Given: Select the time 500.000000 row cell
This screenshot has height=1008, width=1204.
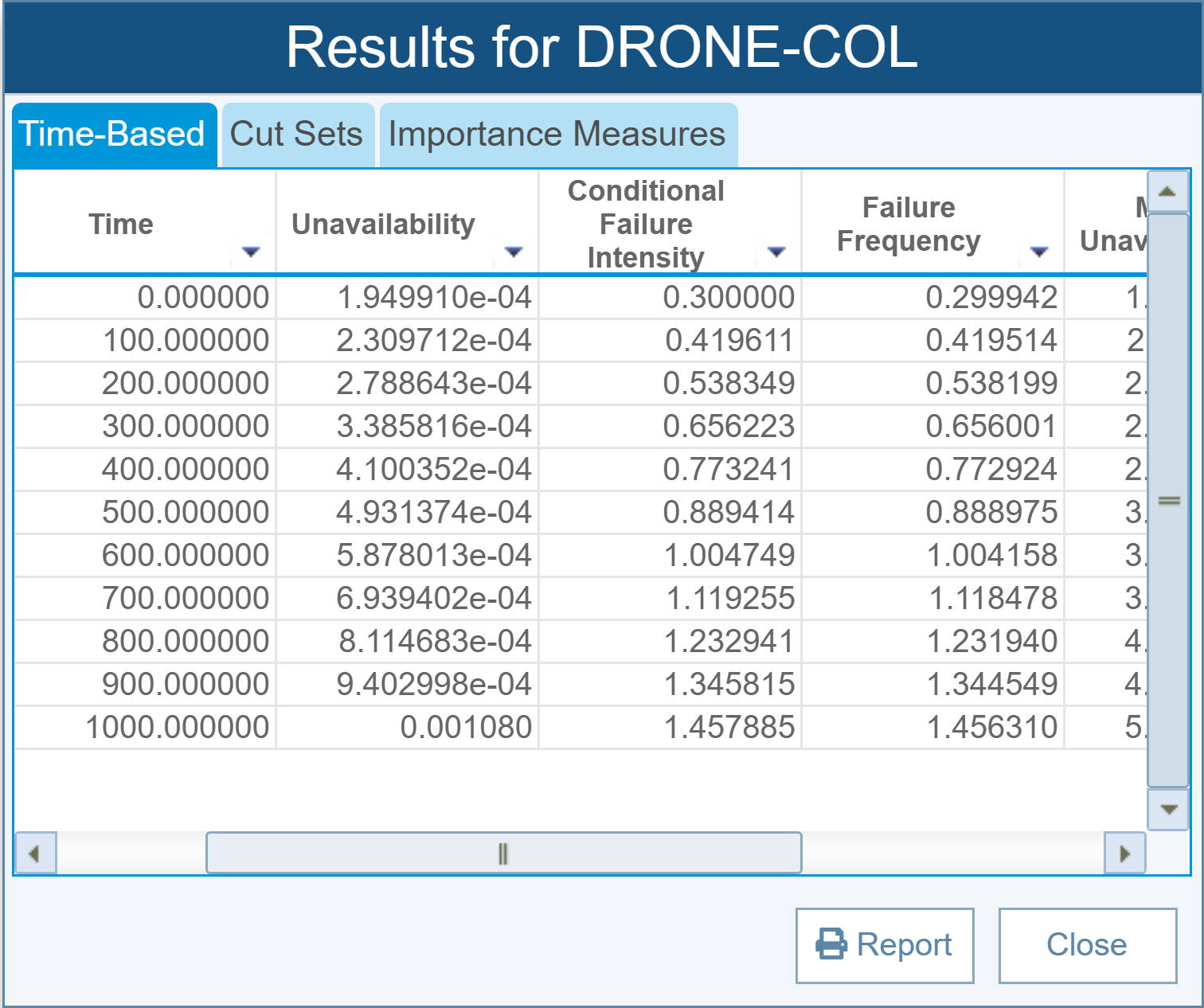Looking at the screenshot, I should [186, 512].
